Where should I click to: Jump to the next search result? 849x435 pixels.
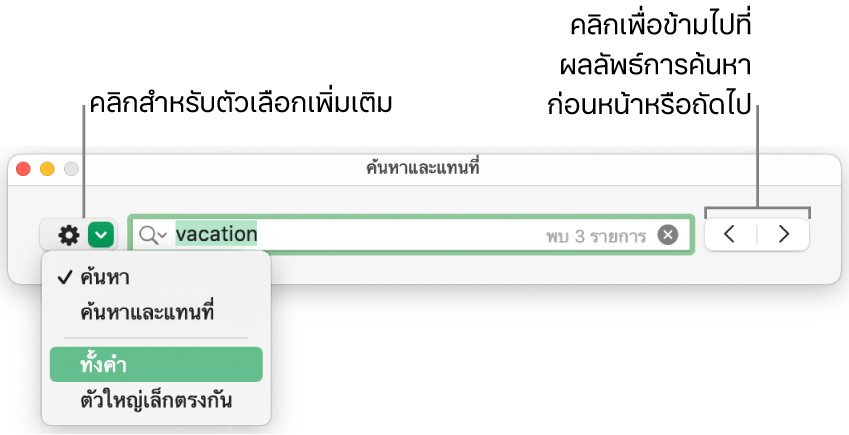click(x=784, y=235)
